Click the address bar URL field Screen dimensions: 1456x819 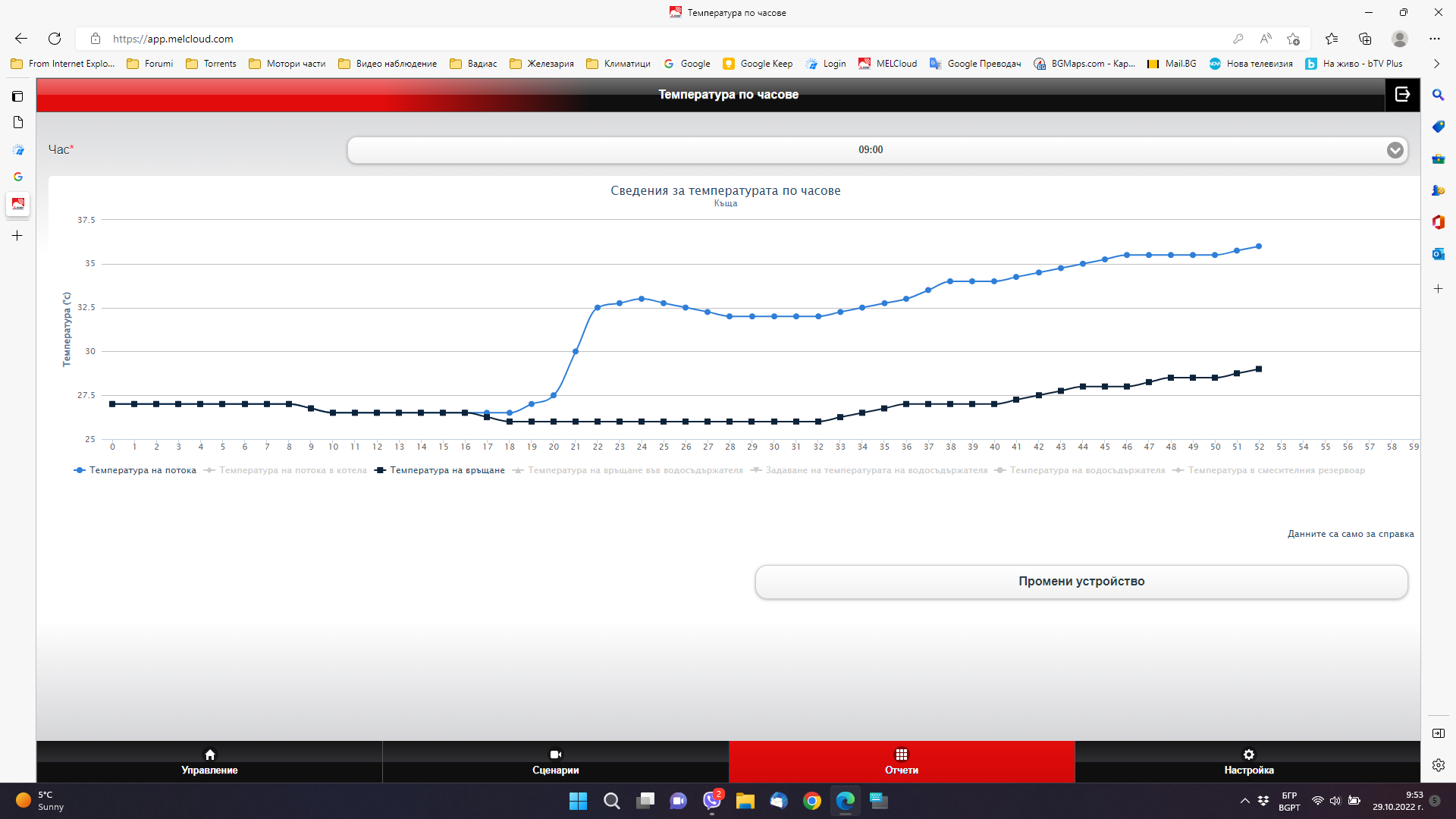coord(531,39)
